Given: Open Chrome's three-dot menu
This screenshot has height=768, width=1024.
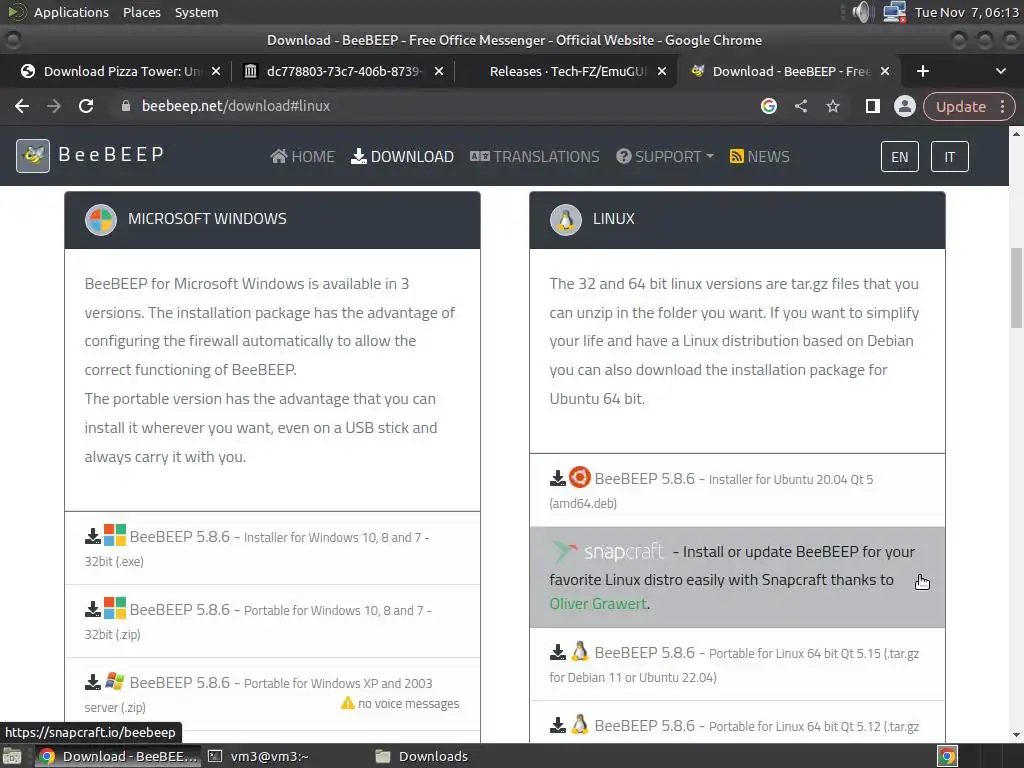Looking at the screenshot, I should (x=1002, y=106).
